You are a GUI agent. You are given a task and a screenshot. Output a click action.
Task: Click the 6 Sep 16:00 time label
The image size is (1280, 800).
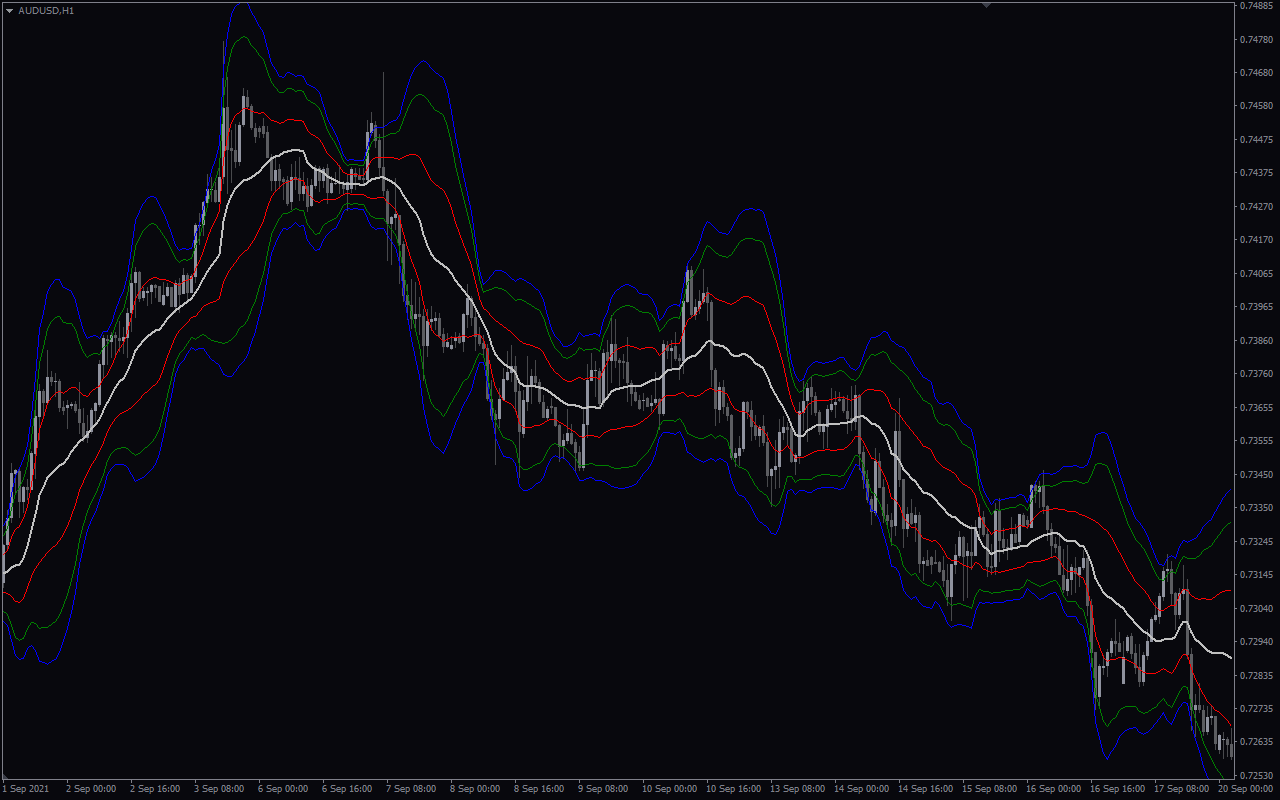[347, 789]
